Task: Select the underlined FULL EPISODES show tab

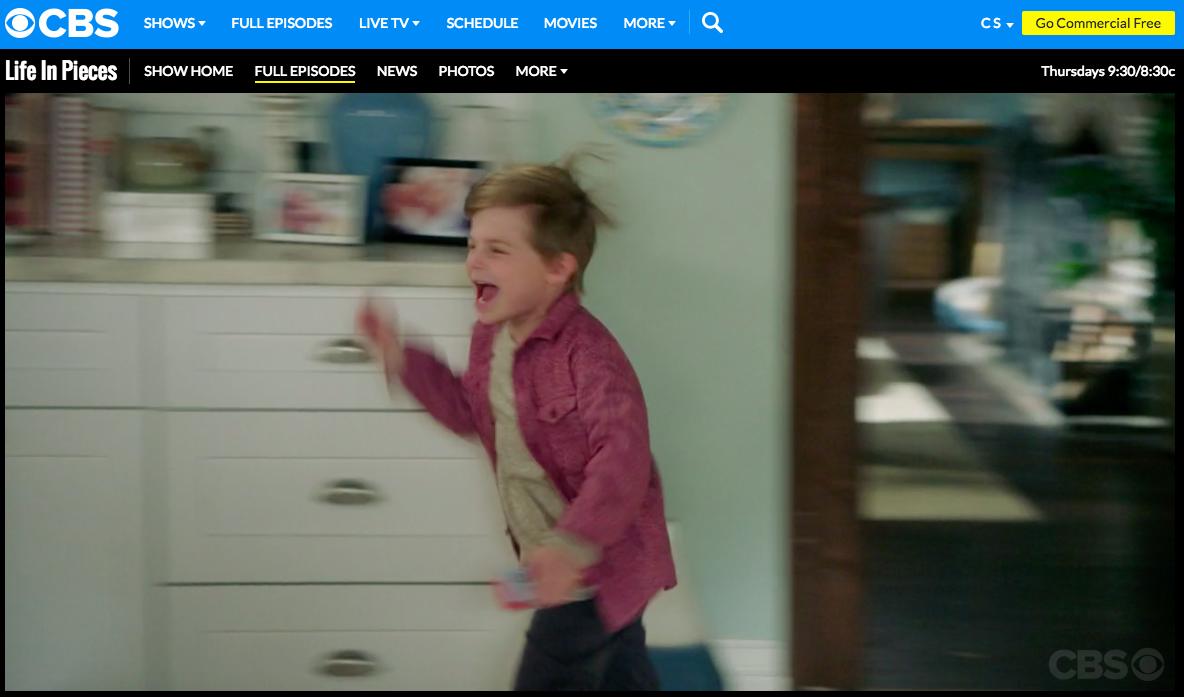Action: click(304, 72)
